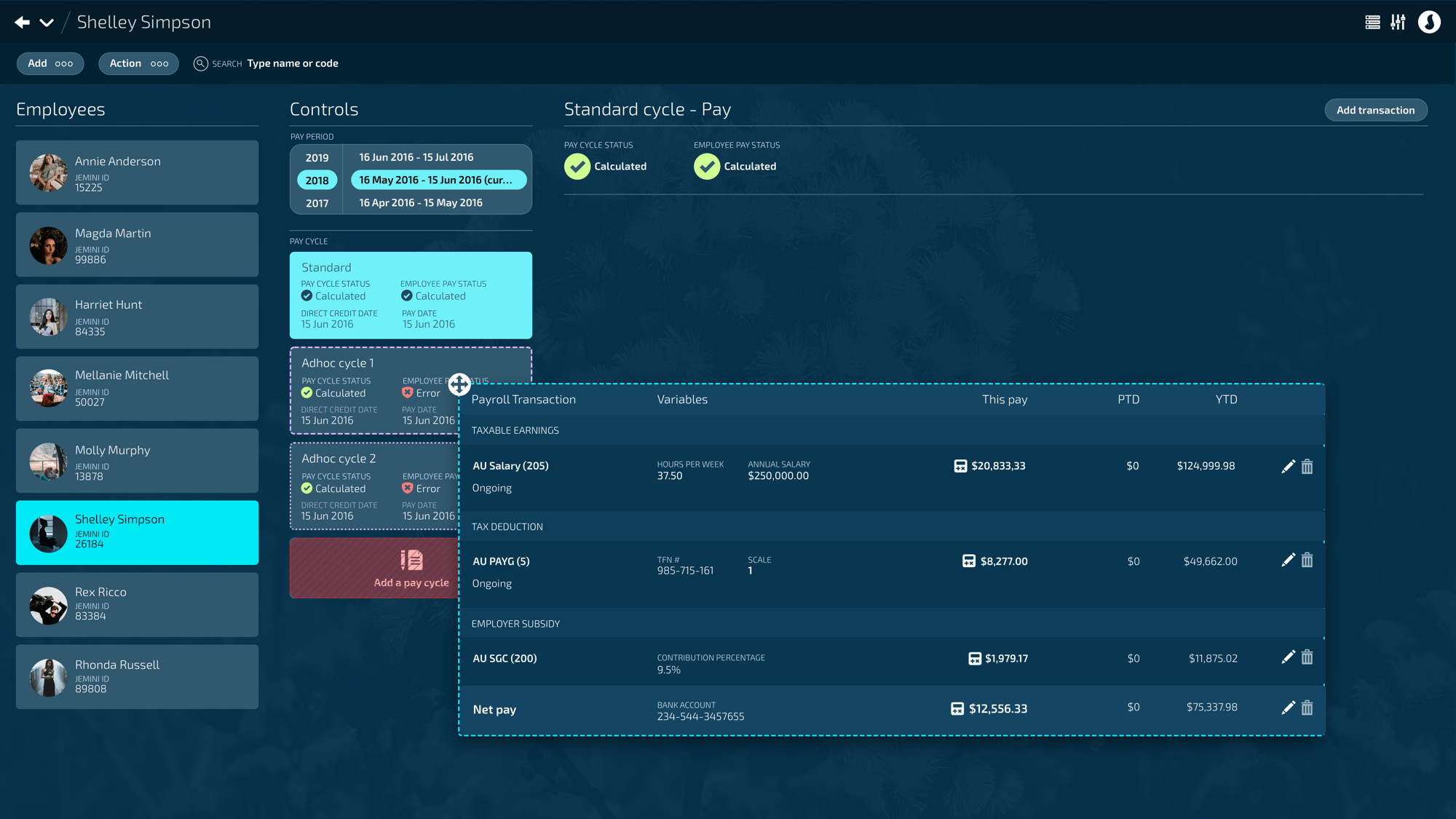Select period 16 Jun 2016 - 15 Jul 2016
Screen dimensions: 1456x819
(416, 157)
